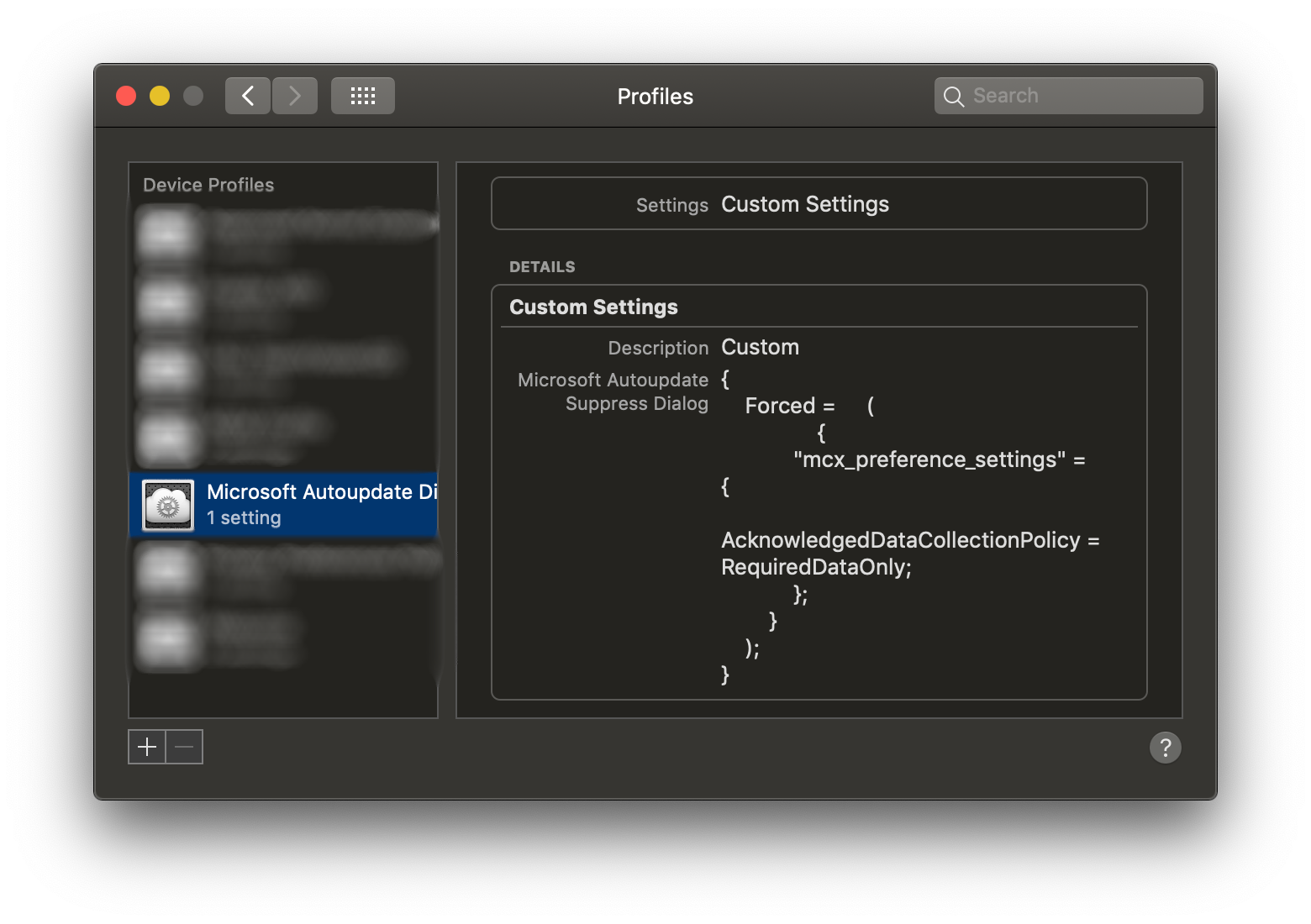Select the first blurred device profile
Screen dimensions: 1311x924
283,234
